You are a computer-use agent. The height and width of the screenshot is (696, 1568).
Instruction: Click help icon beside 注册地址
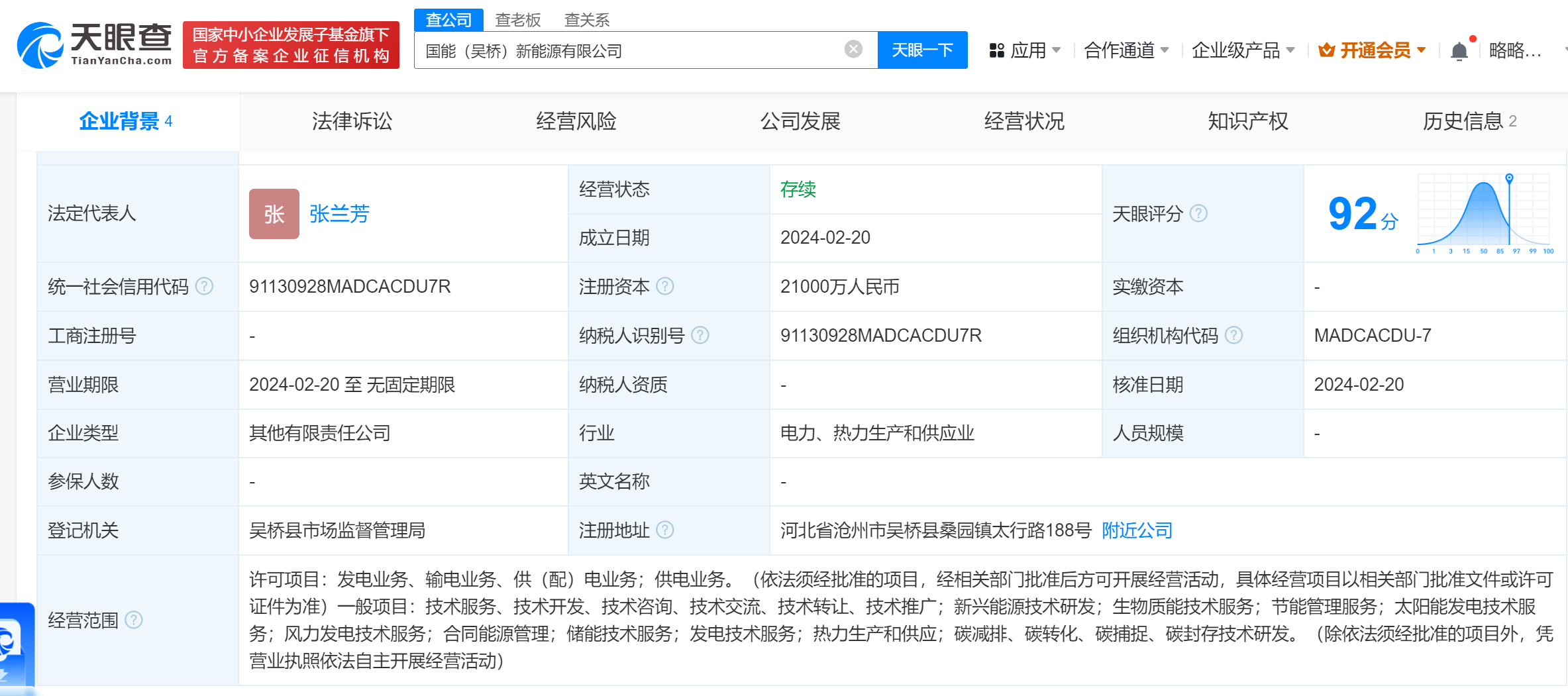[664, 530]
